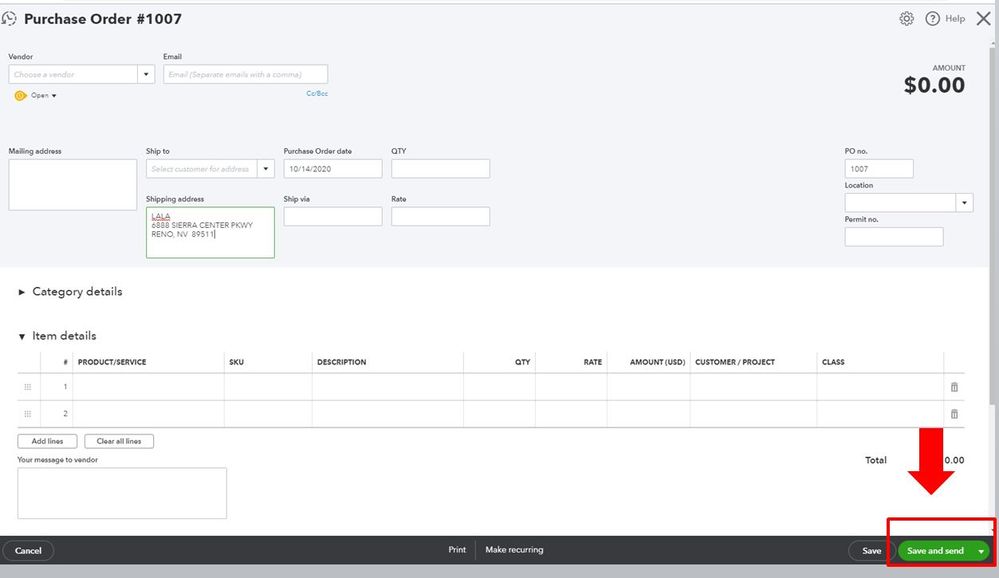999x578 pixels.
Task: Click the Add lines button
Action: click(47, 441)
